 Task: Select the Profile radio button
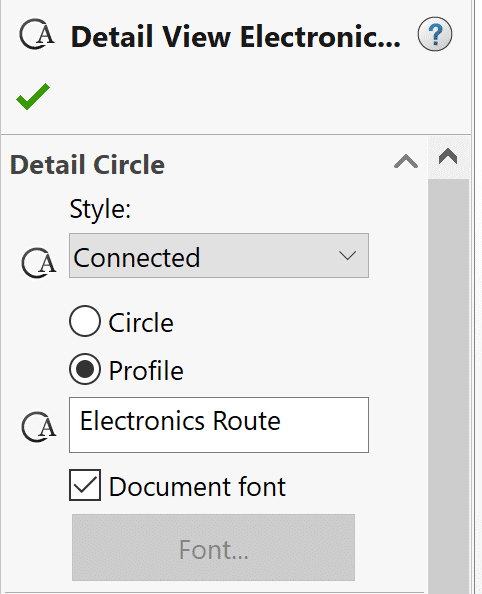pyautogui.click(x=85, y=369)
